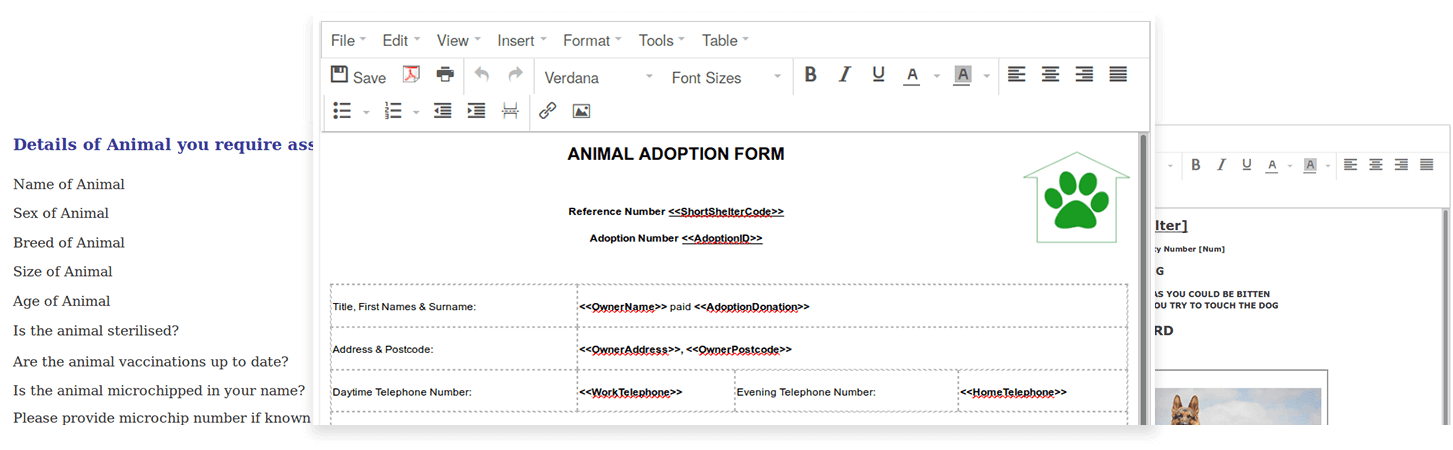This screenshot has width=1453, height=450.
Task: Justify text in the front editor
Action: [1118, 75]
